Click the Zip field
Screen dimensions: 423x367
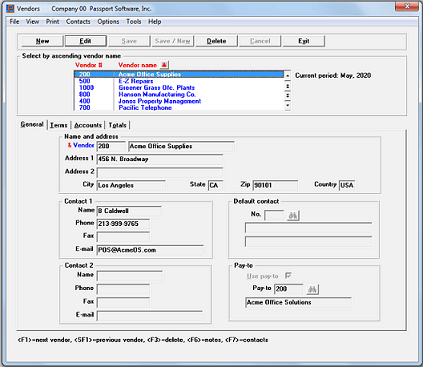[x=275, y=185]
